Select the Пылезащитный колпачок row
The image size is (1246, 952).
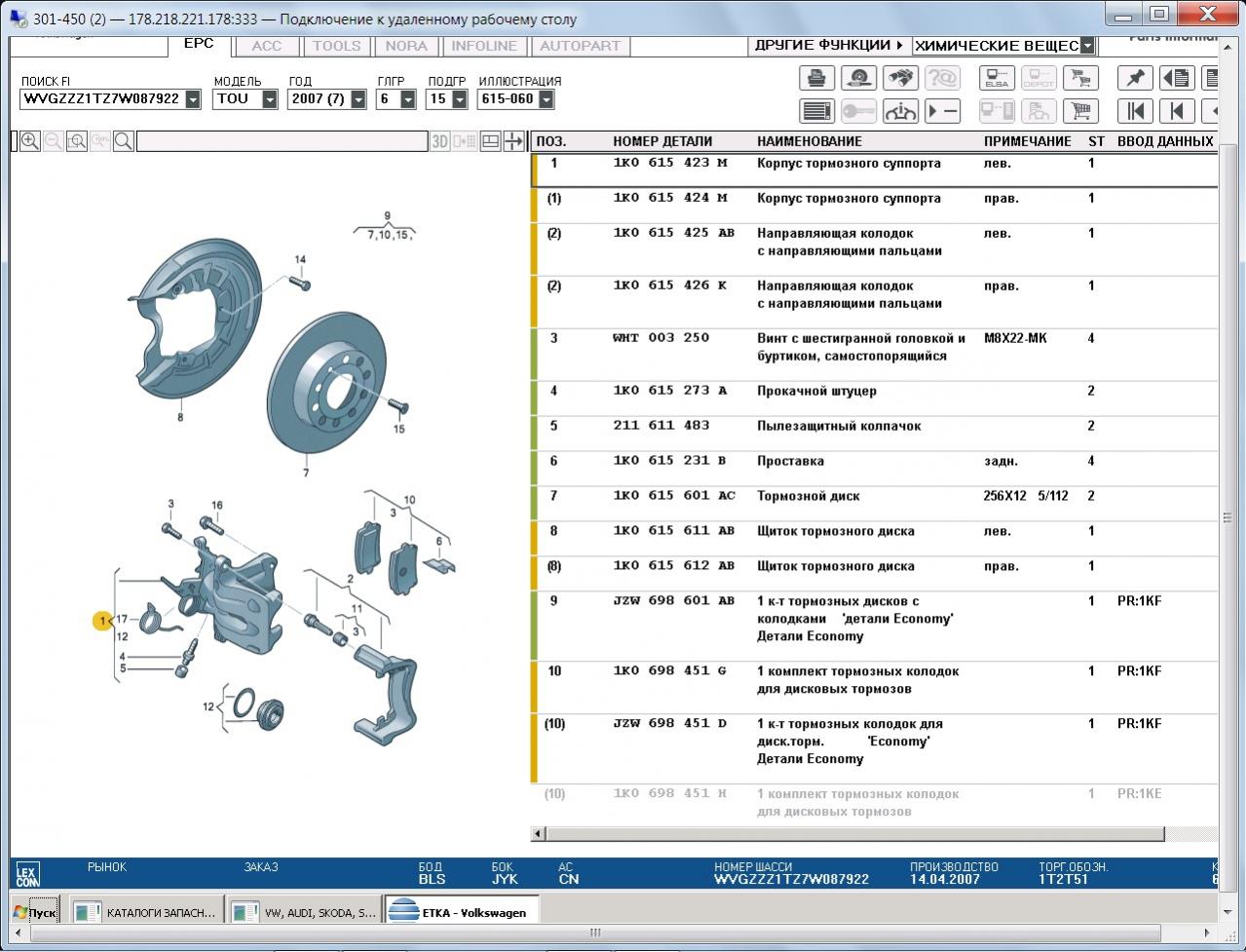875,426
